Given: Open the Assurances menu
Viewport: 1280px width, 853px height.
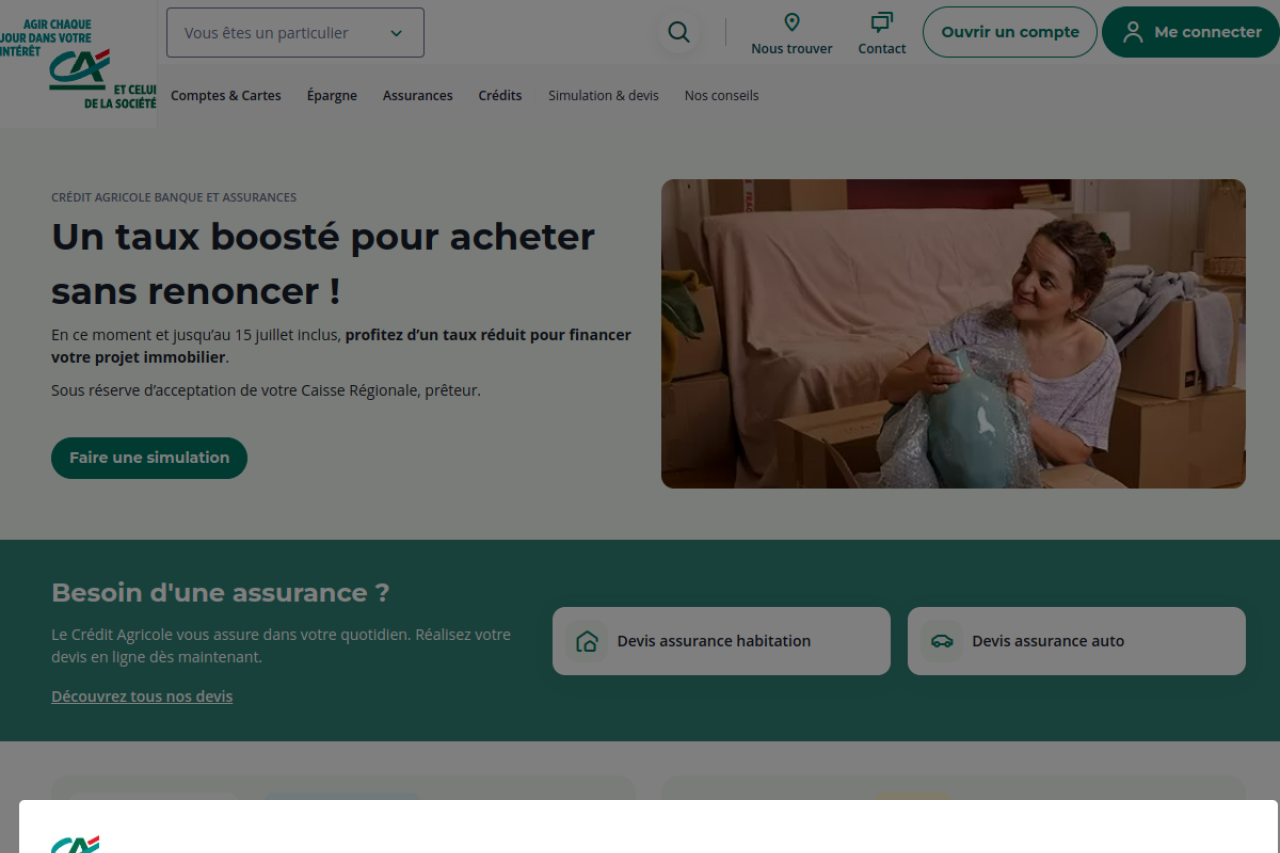Looking at the screenshot, I should [x=418, y=96].
